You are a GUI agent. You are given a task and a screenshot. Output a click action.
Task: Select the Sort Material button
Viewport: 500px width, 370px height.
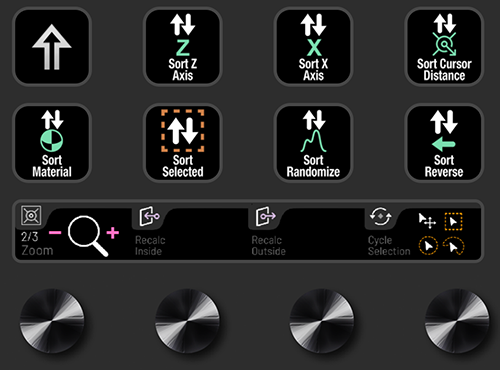click(52, 143)
